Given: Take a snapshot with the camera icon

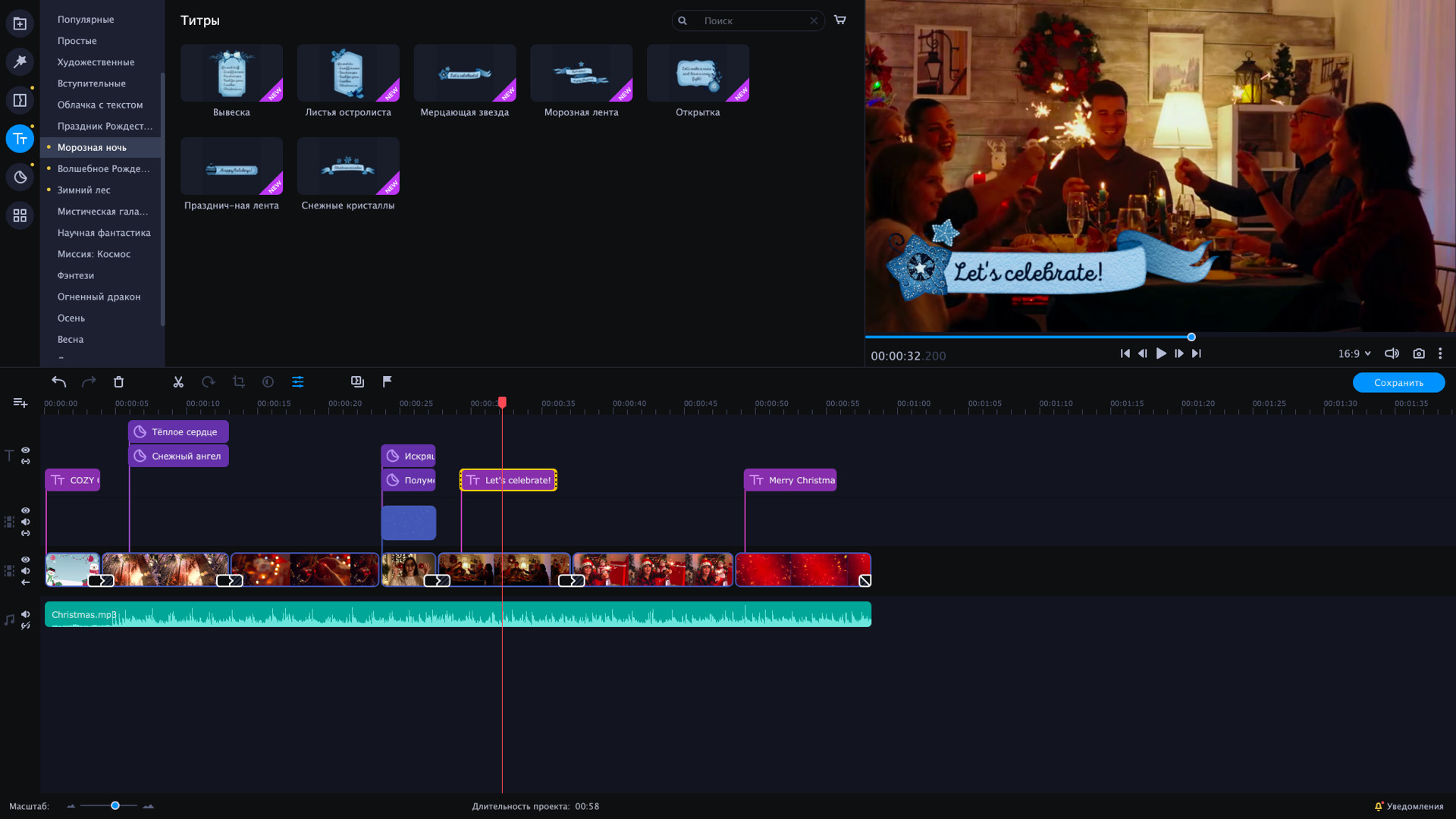Looking at the screenshot, I should pos(1419,353).
